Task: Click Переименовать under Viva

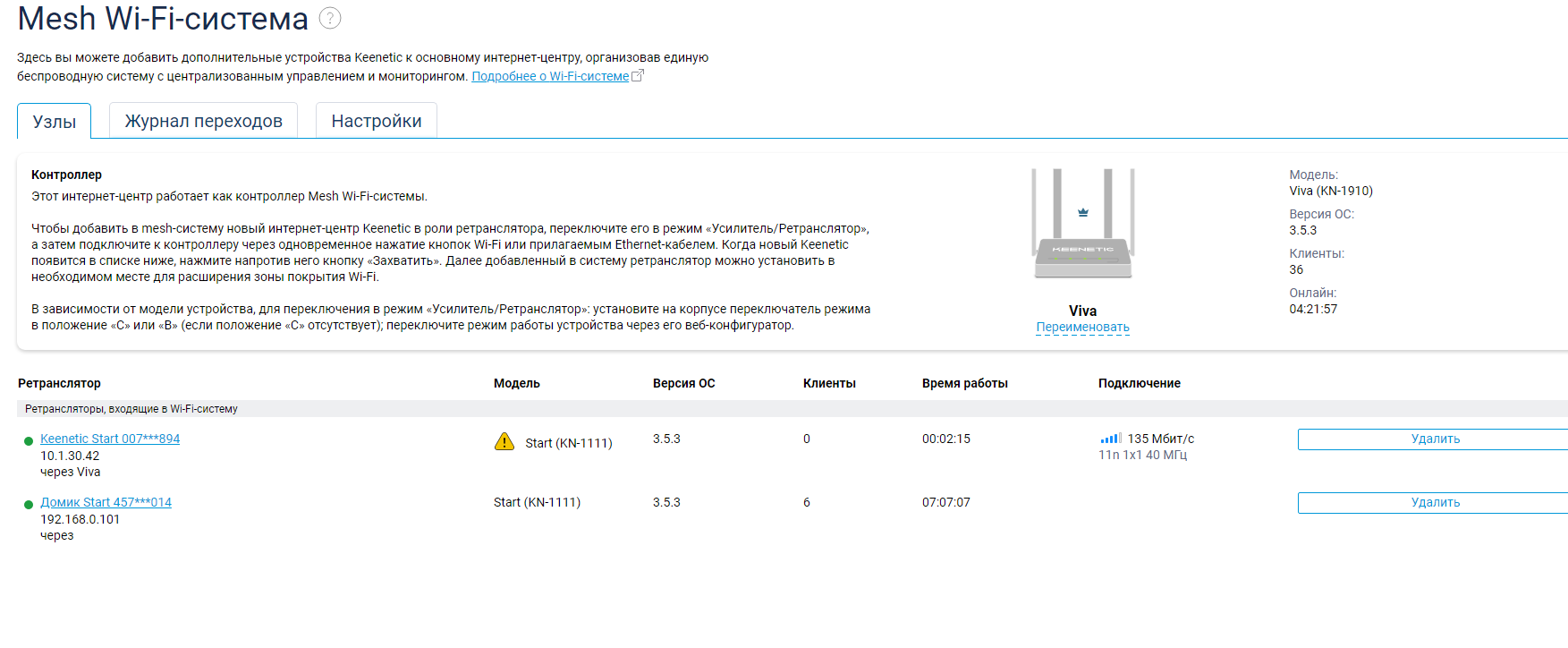Action: (1082, 327)
